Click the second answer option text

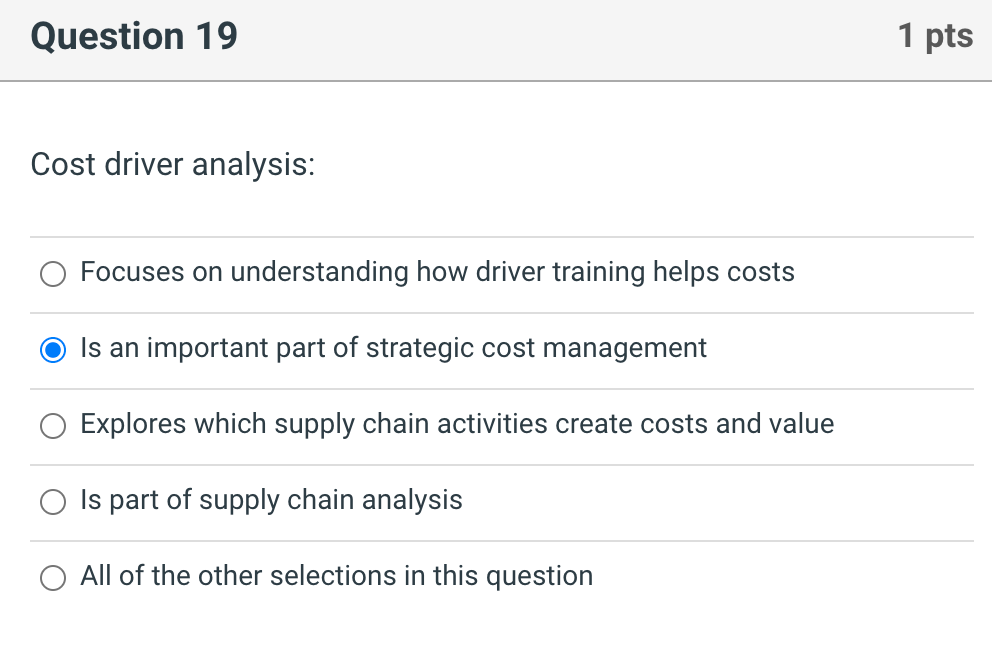click(394, 349)
